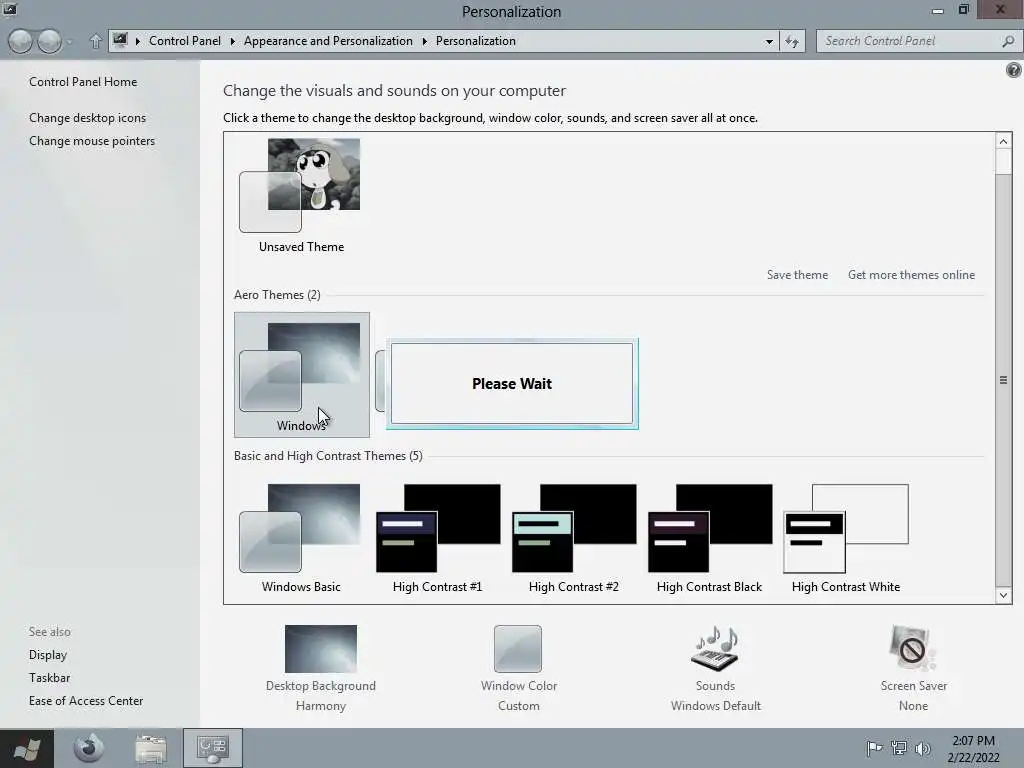
Task: Refresh the Personalization page
Action: click(x=792, y=41)
